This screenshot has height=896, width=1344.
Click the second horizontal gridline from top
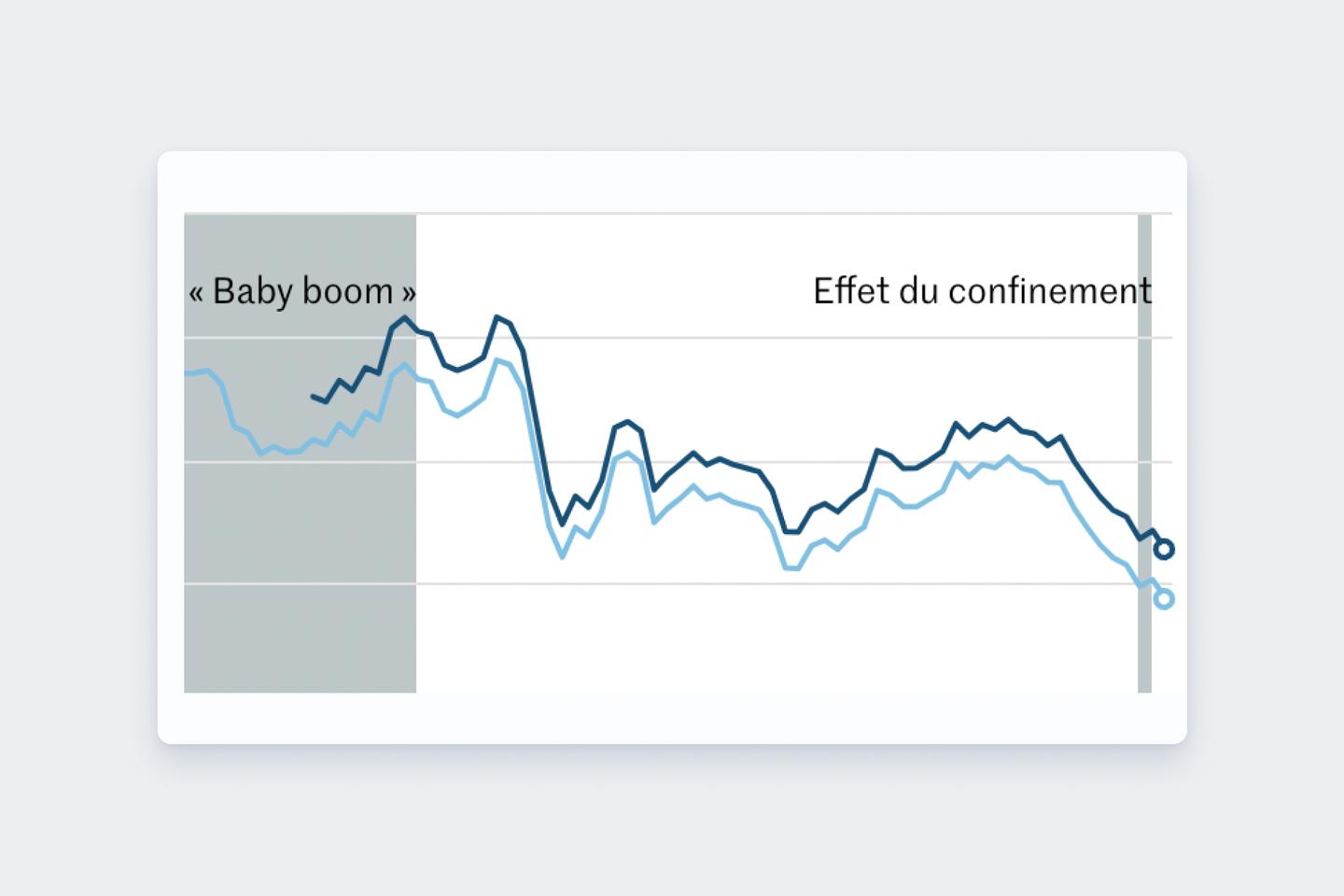click(678, 338)
